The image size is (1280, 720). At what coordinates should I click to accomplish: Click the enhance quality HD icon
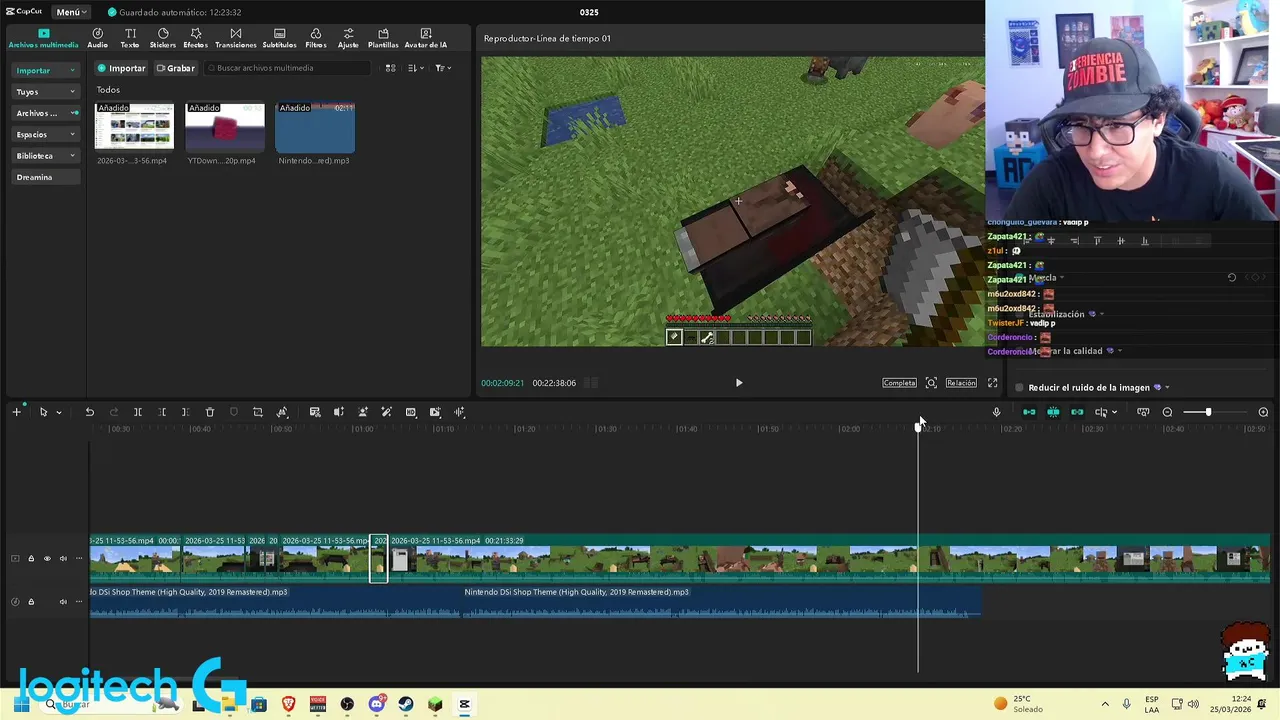click(x=411, y=412)
